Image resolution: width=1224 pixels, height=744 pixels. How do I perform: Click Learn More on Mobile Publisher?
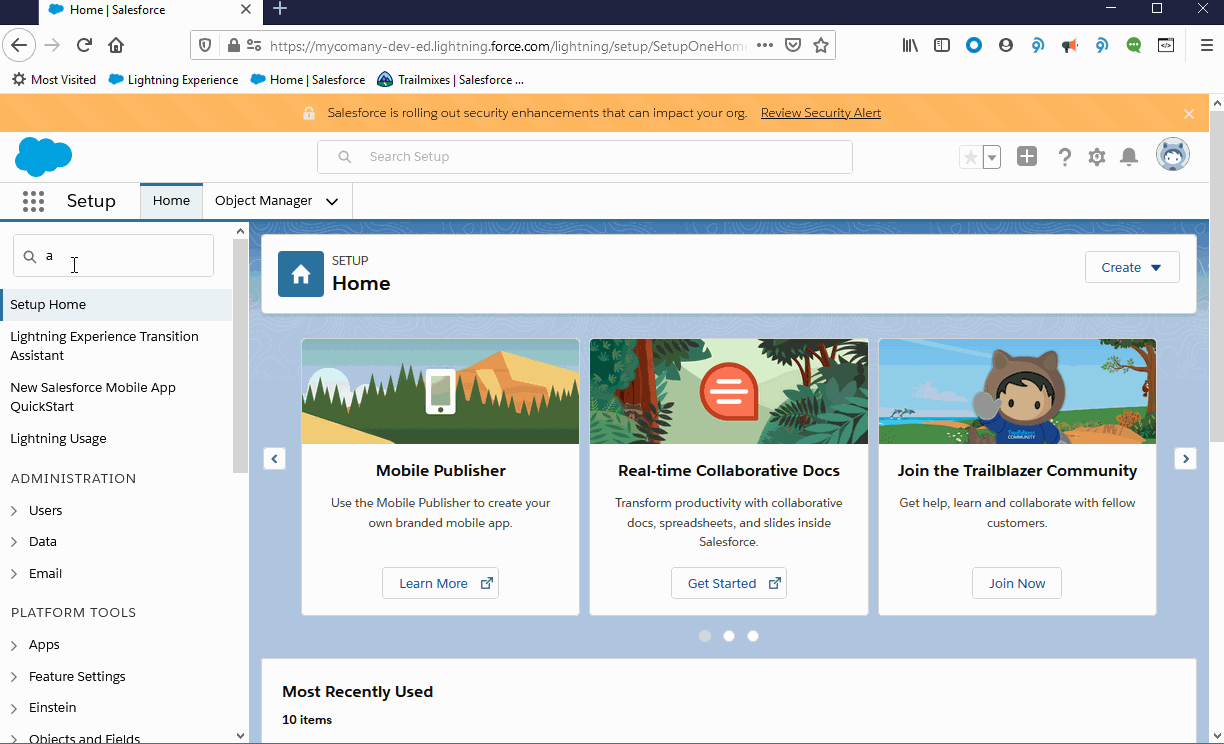coord(440,584)
